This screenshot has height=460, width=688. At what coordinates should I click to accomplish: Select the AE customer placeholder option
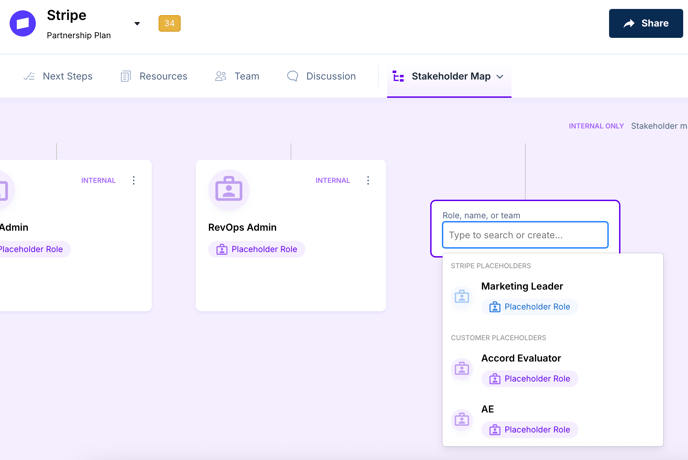click(488, 409)
